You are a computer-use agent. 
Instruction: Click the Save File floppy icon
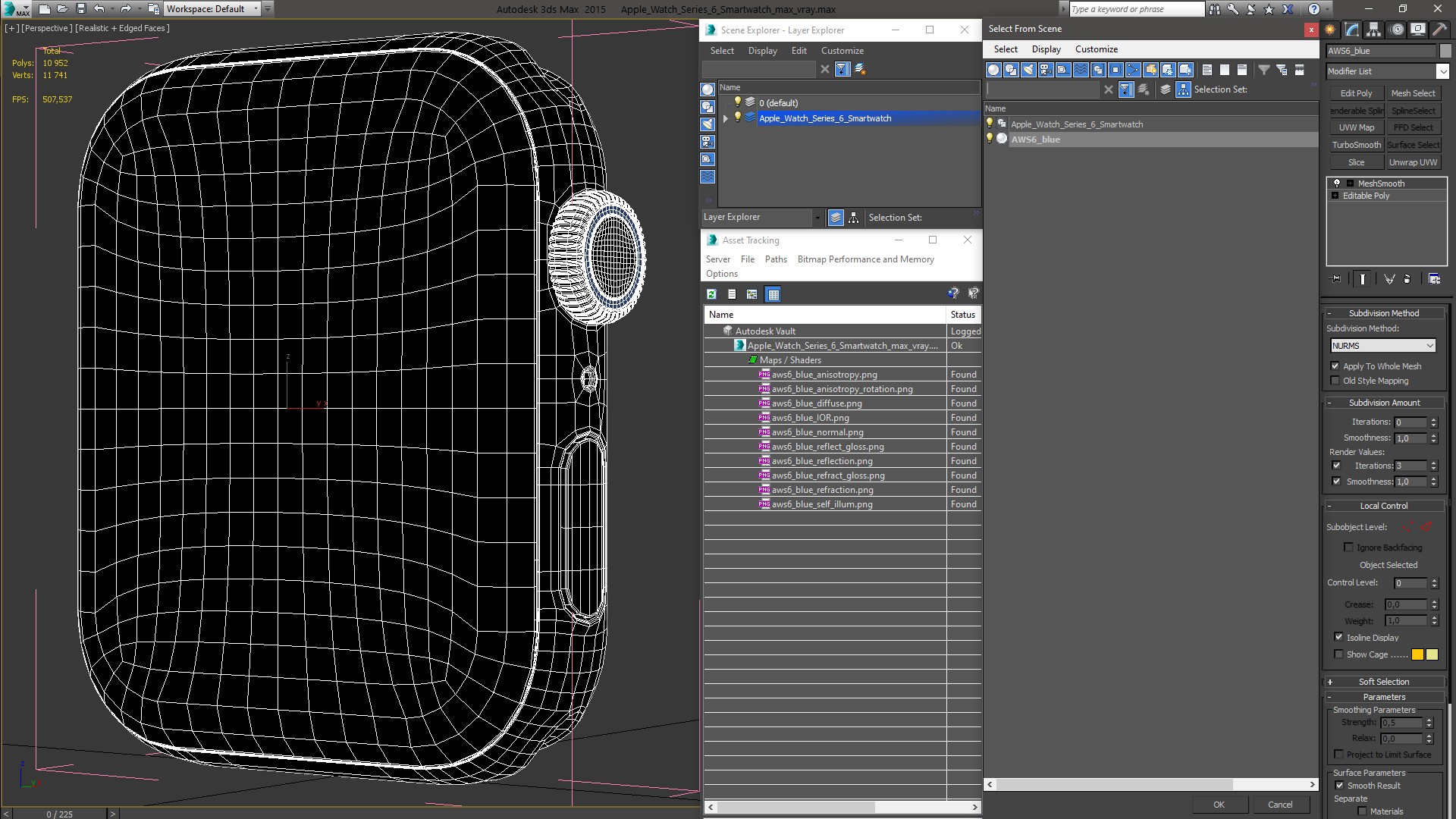[81, 9]
